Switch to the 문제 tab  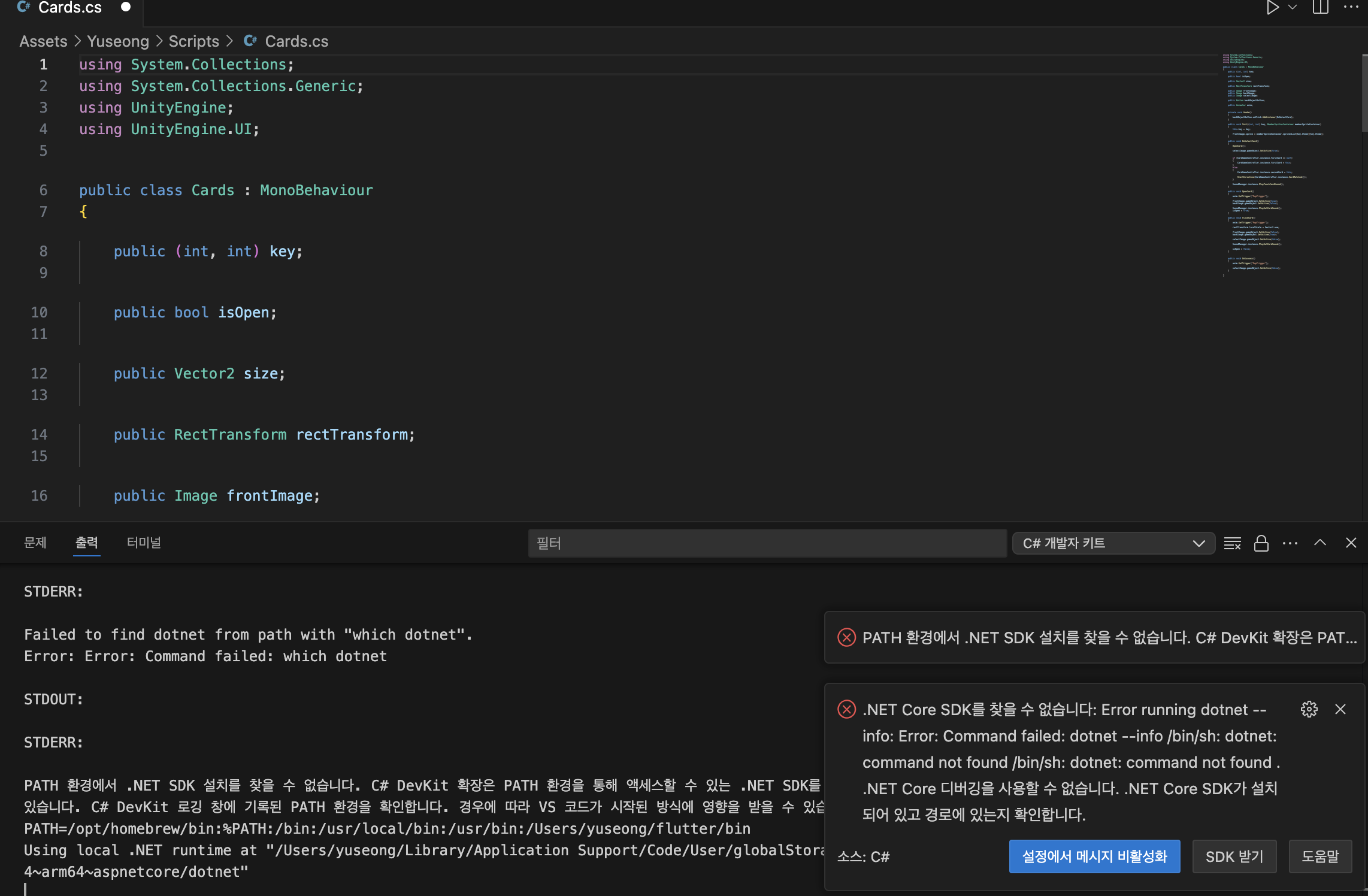[x=35, y=543]
